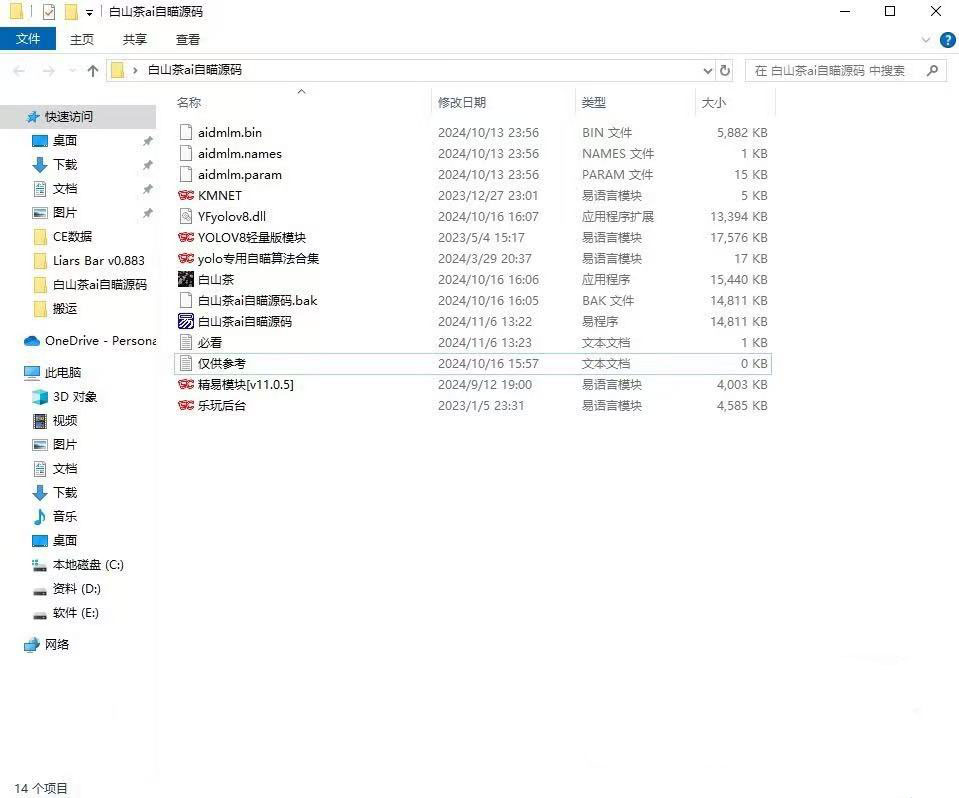The width and height of the screenshot is (959, 798).
Task: Switch to the 查看 ribbon tab
Action: 187,40
